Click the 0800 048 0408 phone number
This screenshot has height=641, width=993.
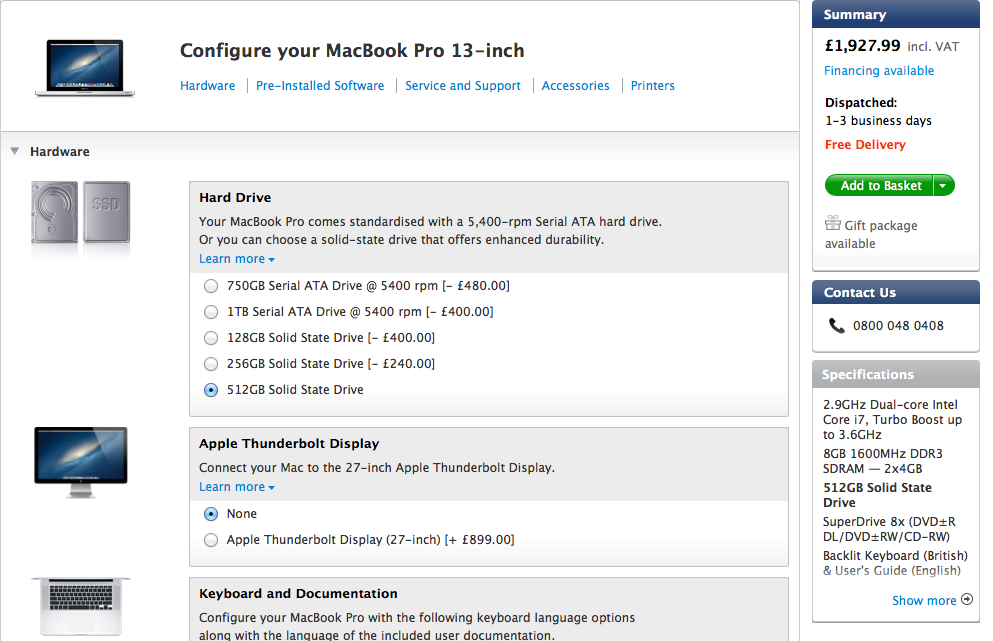pos(898,326)
